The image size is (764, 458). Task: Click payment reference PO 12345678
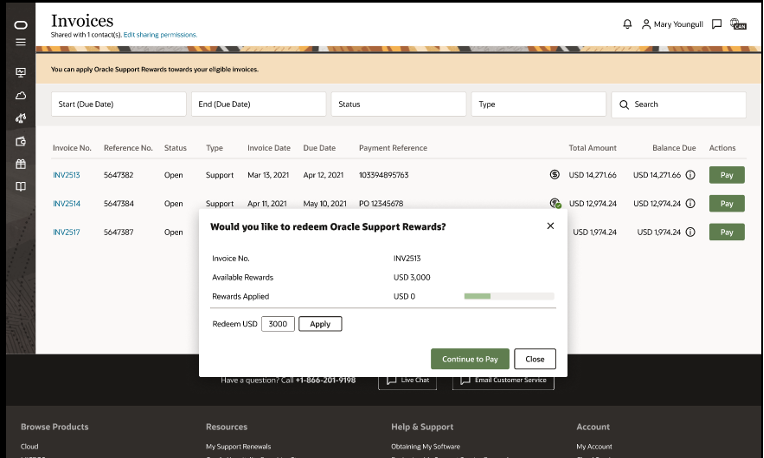point(381,203)
